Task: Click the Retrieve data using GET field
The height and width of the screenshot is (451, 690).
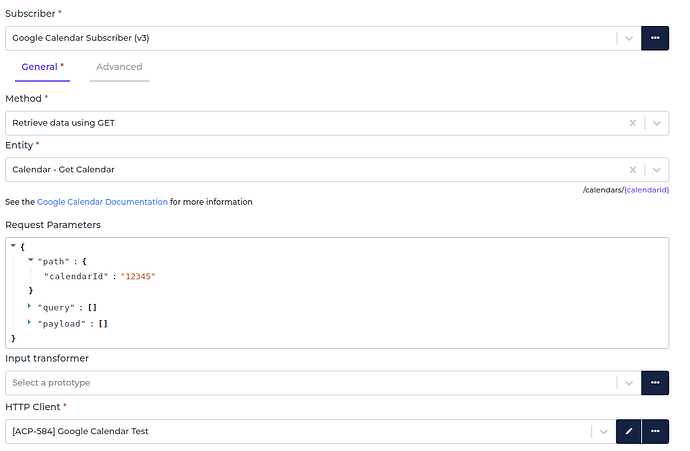Action: coord(337,123)
